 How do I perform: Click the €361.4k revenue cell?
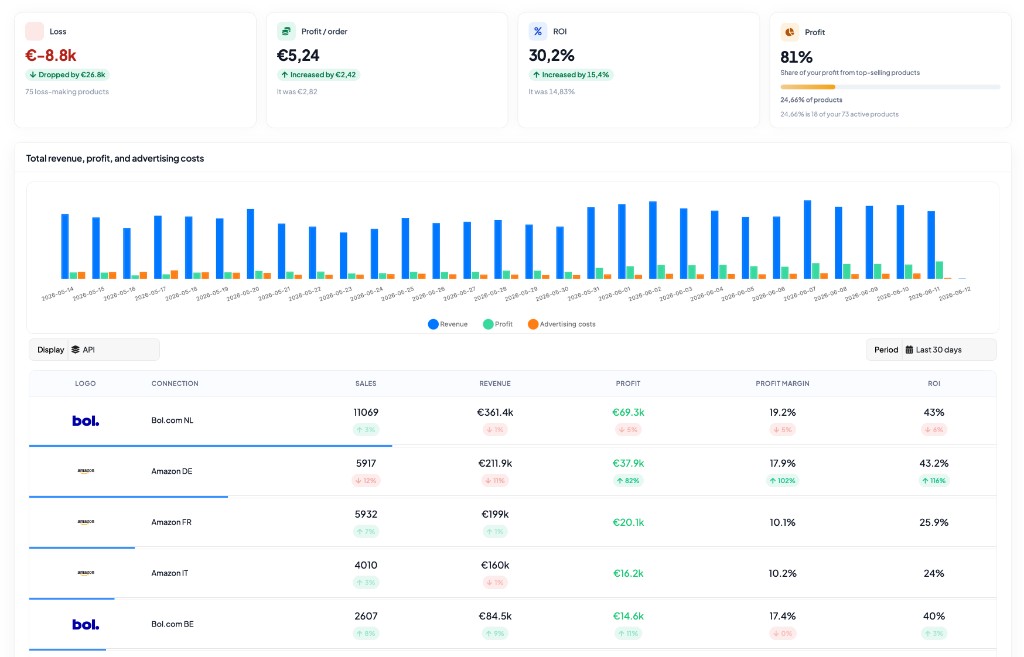pyautogui.click(x=495, y=412)
